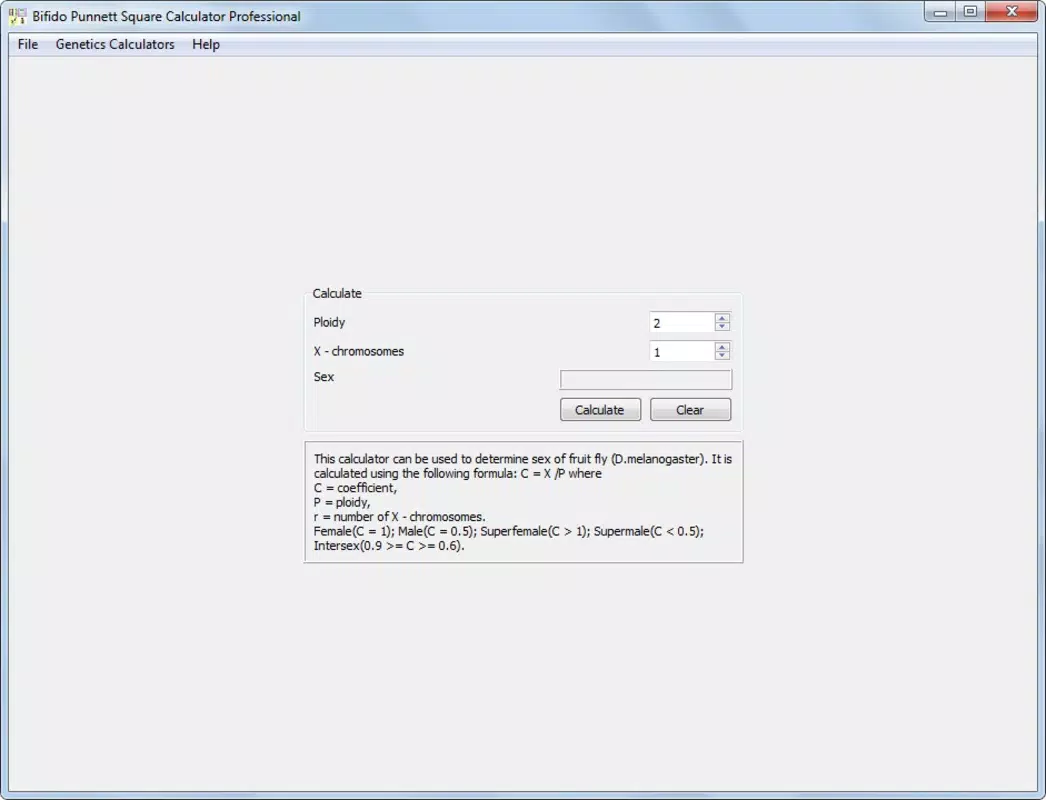Click the 'X - chromosomes' label
Screen dimensions: 1046x800
coord(358,351)
